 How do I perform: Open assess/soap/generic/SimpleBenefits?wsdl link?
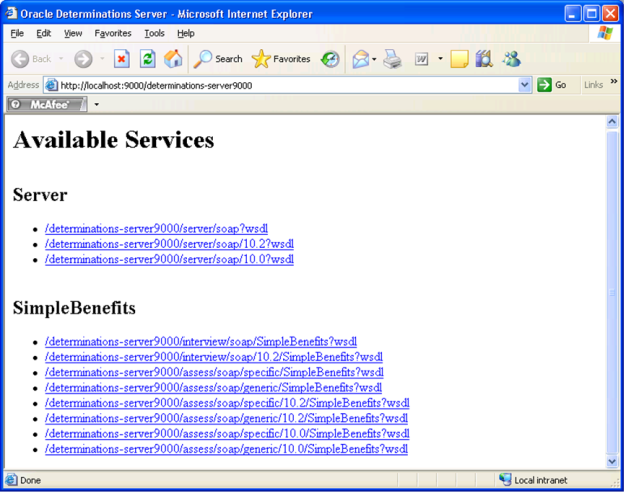click(213, 388)
